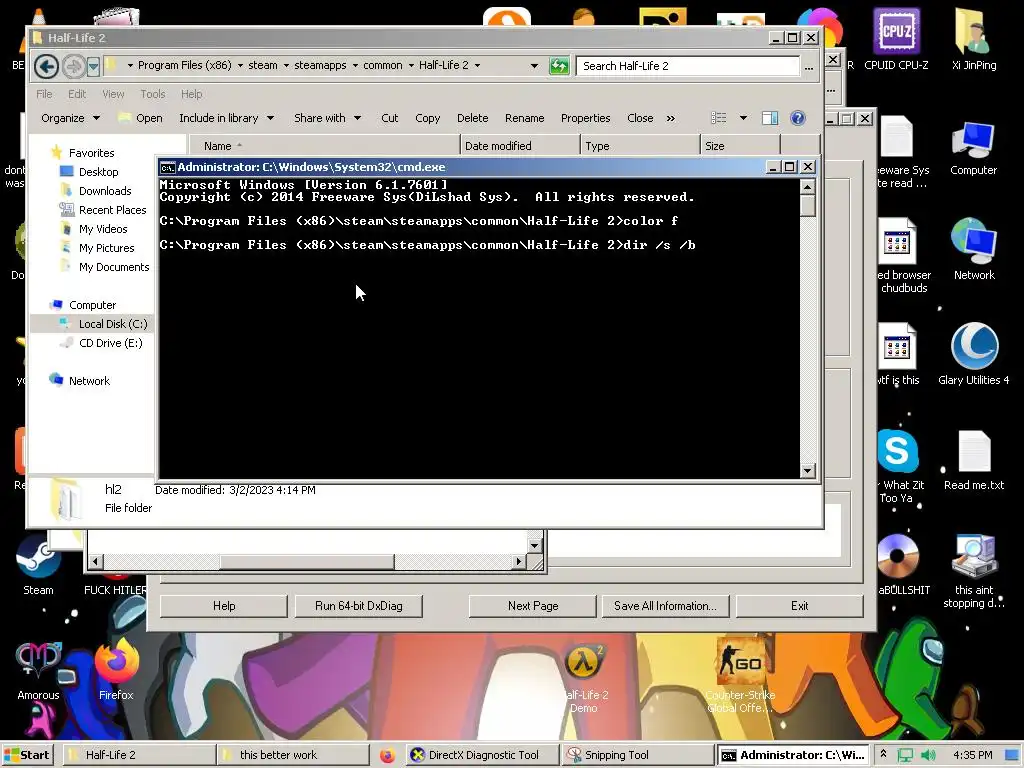Screen dimensions: 1024x768
Task: Sort by Date modified column
Action: (520, 146)
